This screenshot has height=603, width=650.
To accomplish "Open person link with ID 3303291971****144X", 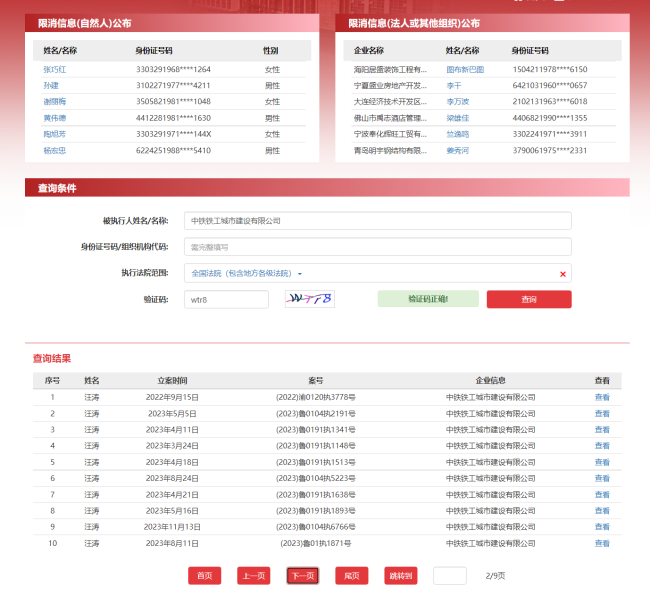I will tap(55, 134).
